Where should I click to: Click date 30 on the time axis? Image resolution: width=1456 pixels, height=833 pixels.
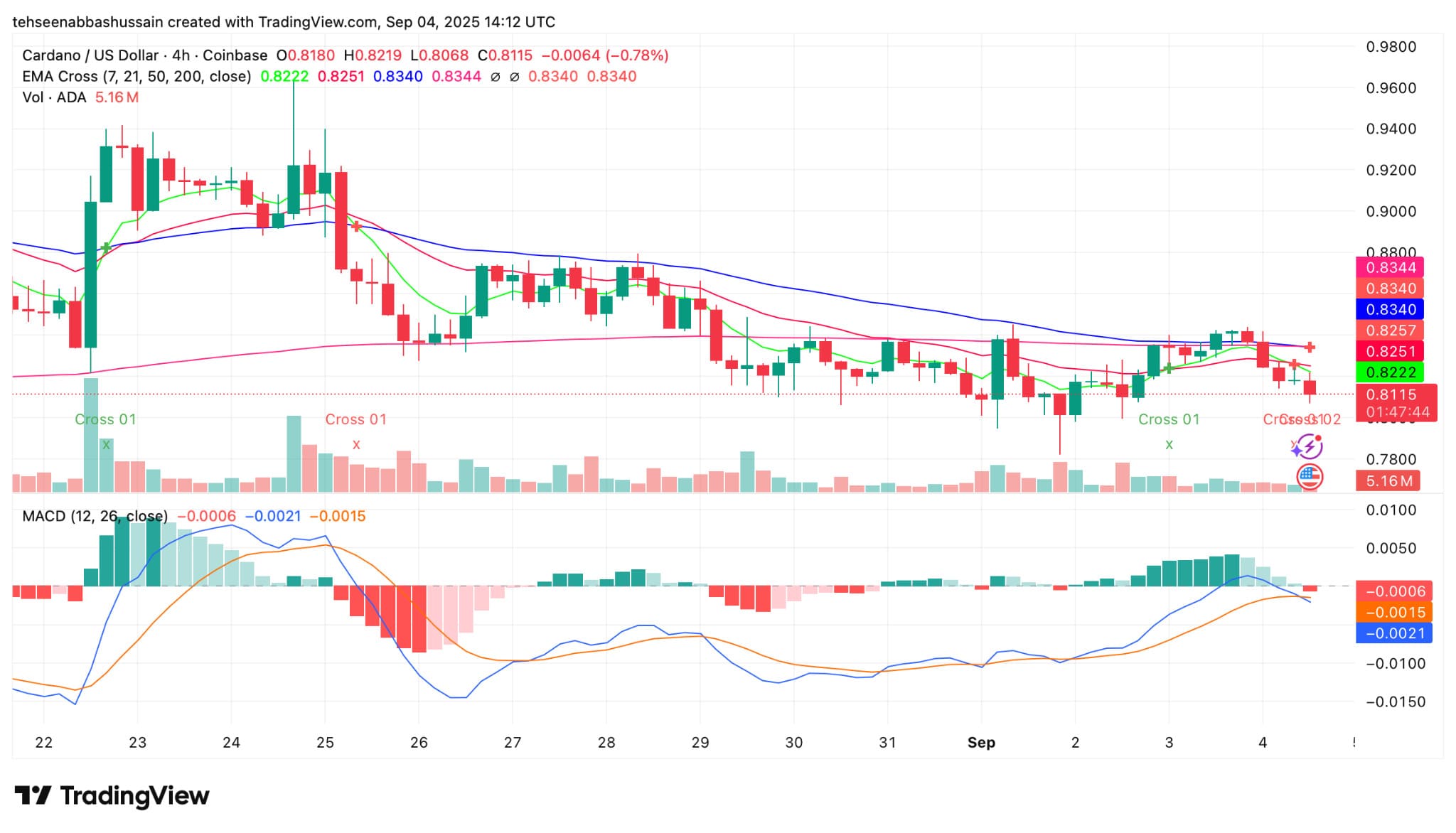coord(794,743)
